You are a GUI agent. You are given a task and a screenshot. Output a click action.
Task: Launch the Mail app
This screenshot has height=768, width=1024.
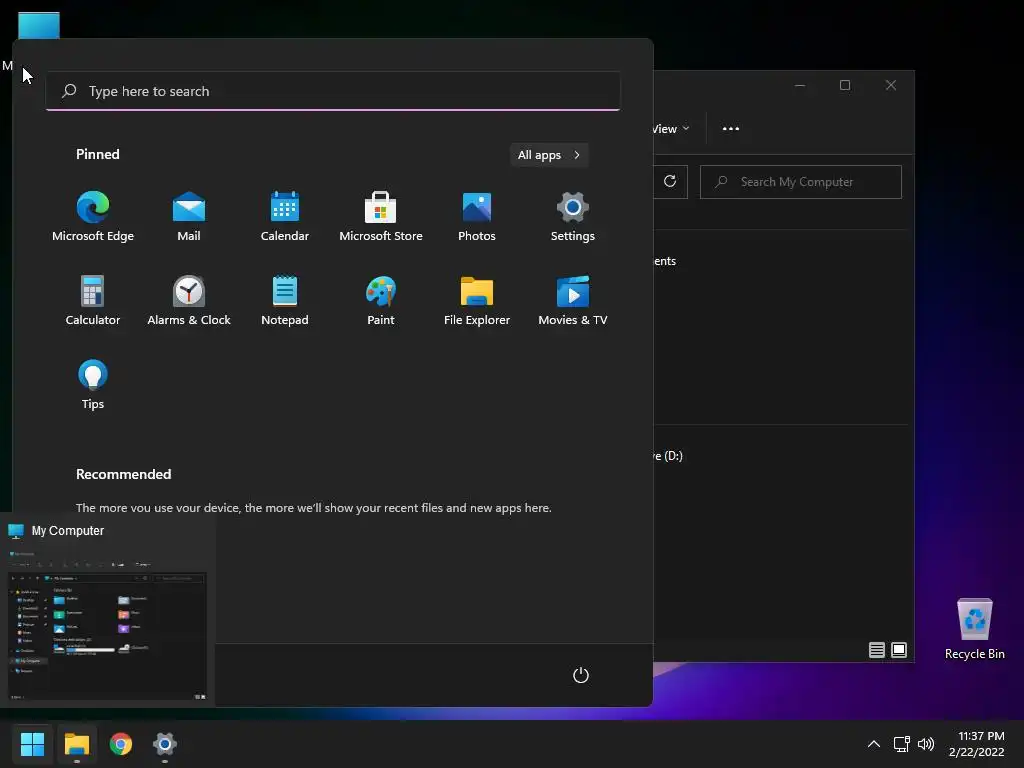click(x=189, y=216)
